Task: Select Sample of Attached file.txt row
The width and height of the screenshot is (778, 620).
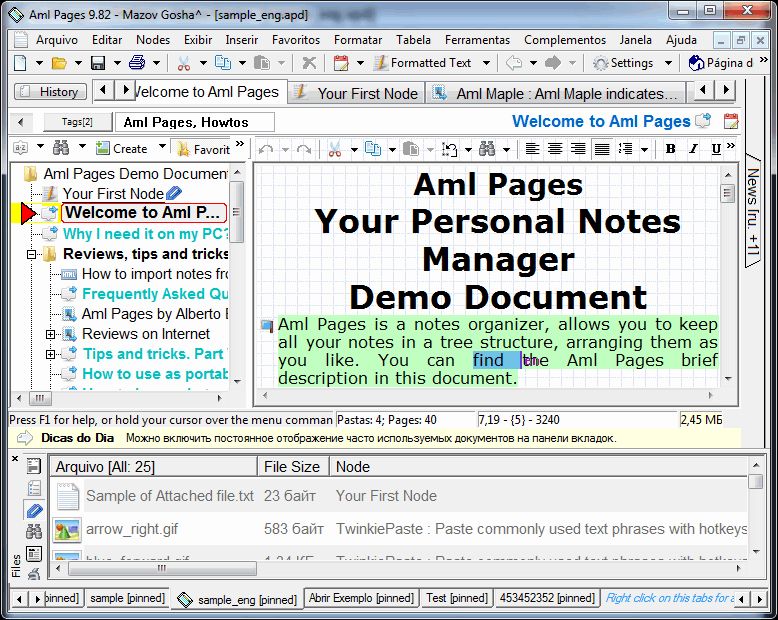Action: point(400,496)
